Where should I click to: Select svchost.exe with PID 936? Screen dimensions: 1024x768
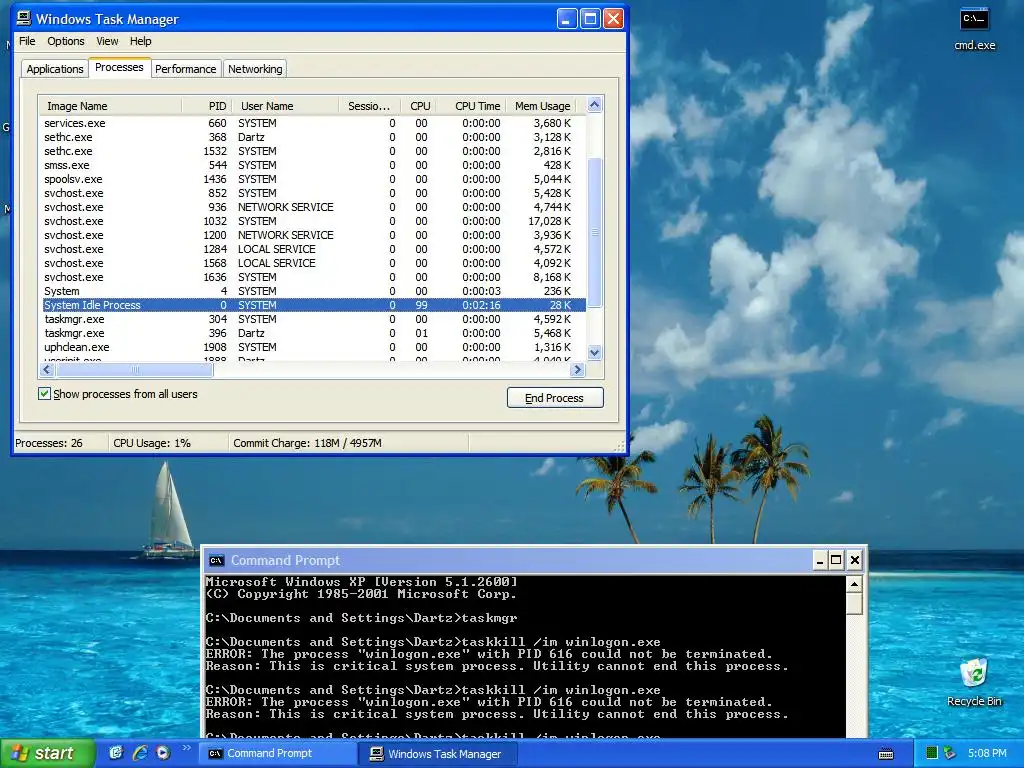coord(312,207)
